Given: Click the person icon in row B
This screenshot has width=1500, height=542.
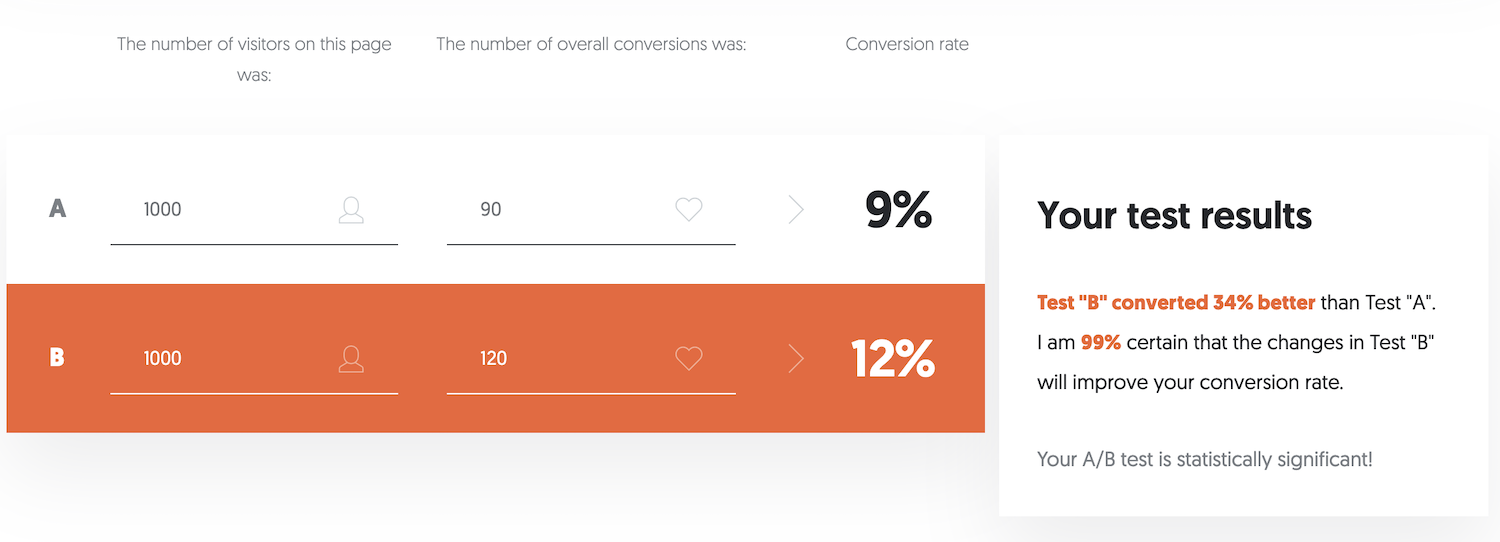Looking at the screenshot, I should pos(351,358).
